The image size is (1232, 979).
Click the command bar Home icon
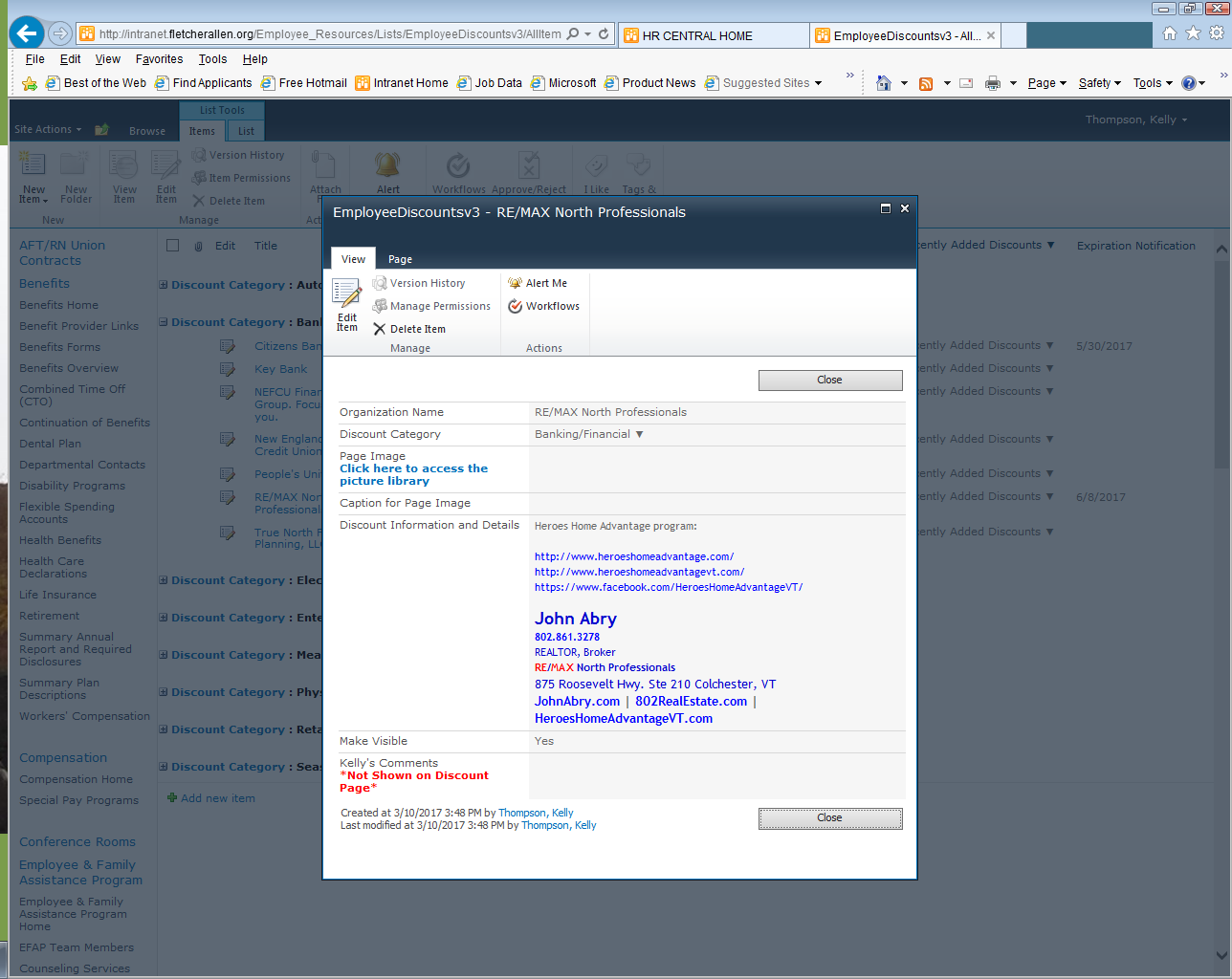coord(884,83)
